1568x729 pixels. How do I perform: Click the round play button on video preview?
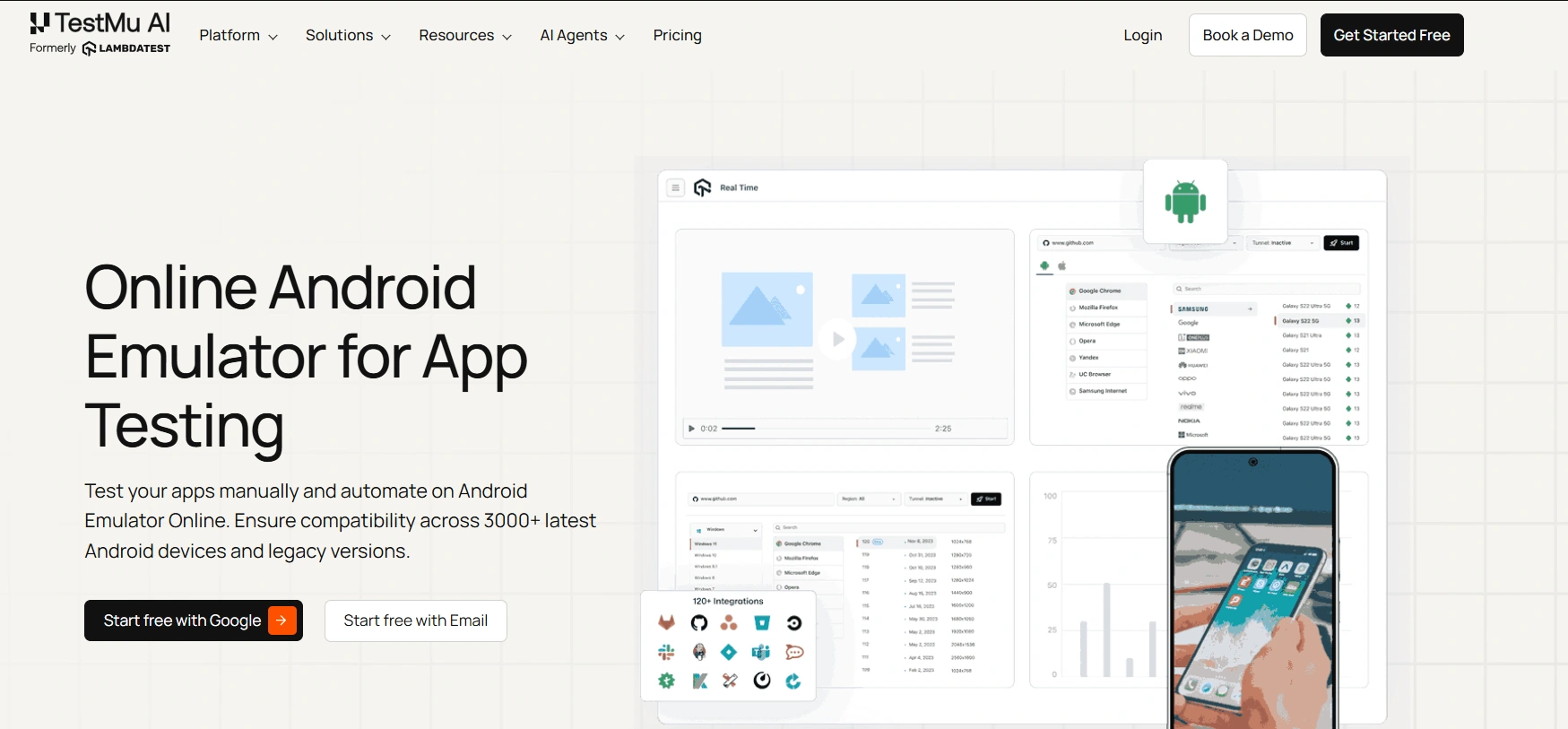coord(836,339)
